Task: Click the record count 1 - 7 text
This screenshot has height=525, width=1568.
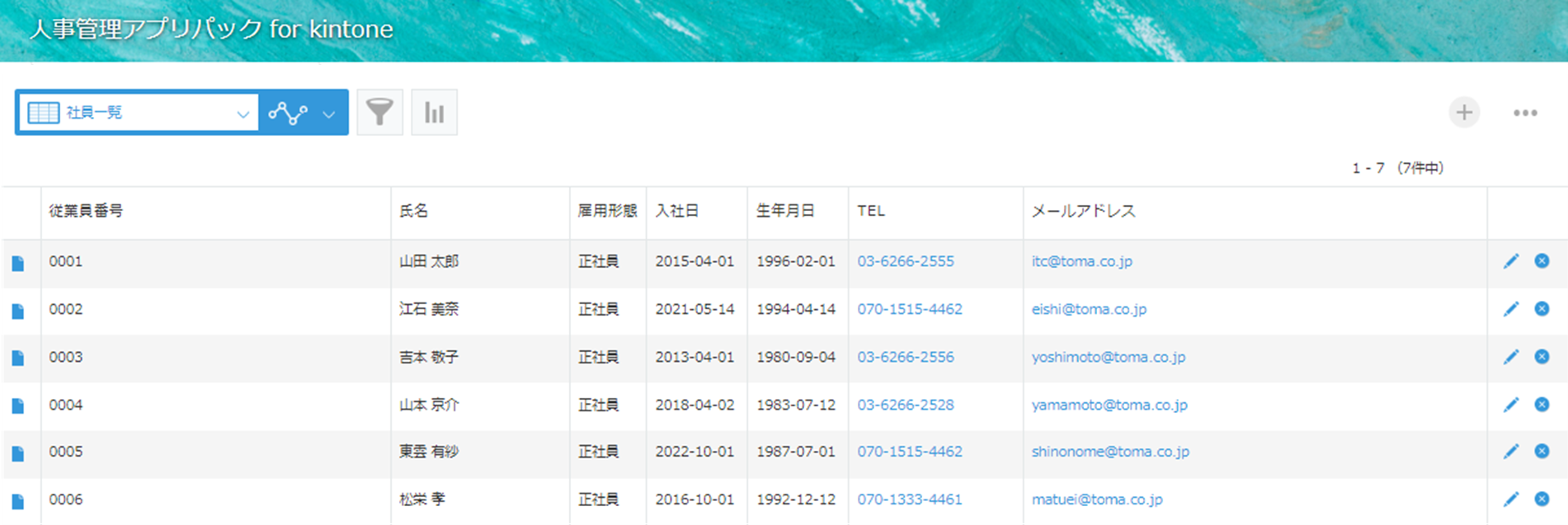Action: click(x=1397, y=168)
